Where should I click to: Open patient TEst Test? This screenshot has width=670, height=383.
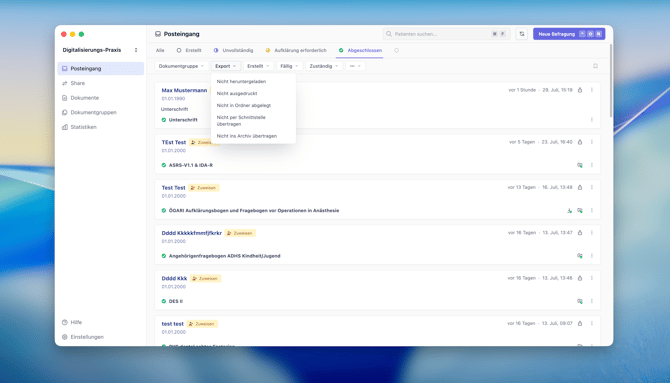[x=174, y=142]
